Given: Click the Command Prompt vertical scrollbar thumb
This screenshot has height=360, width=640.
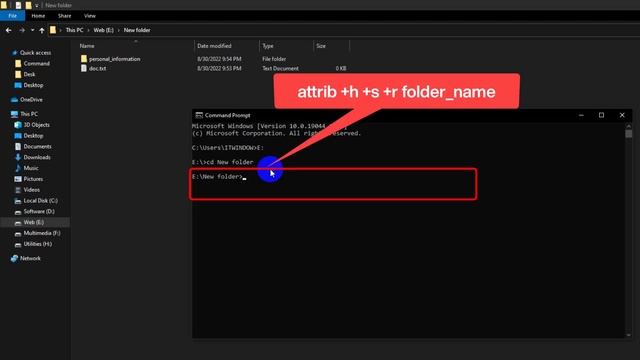Looking at the screenshot, I should pyautogui.click(x=629, y=133).
